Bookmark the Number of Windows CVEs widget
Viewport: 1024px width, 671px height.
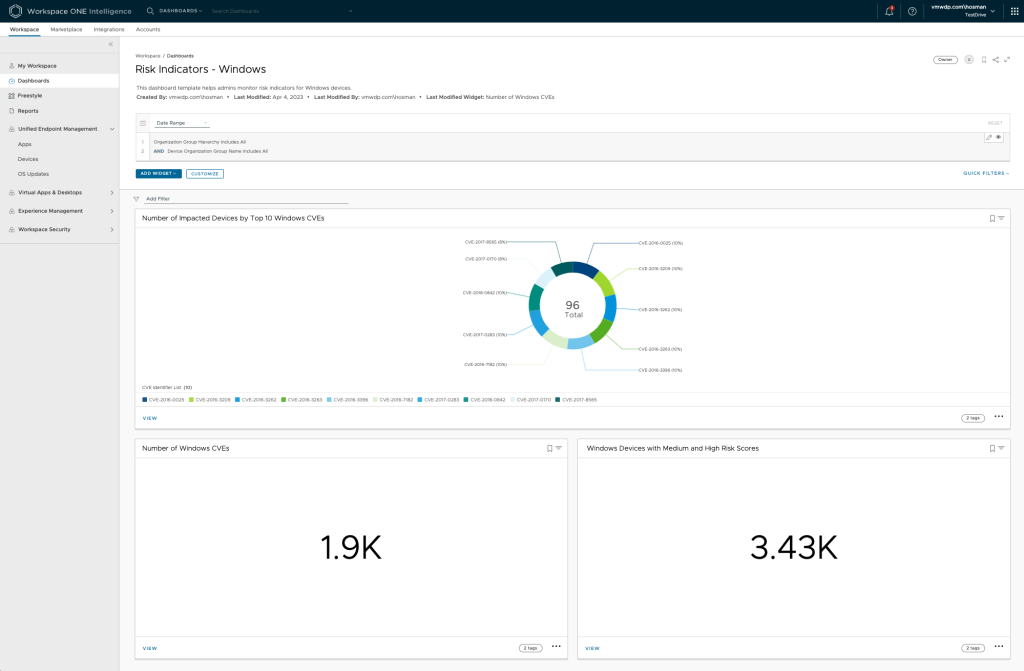[x=549, y=448]
